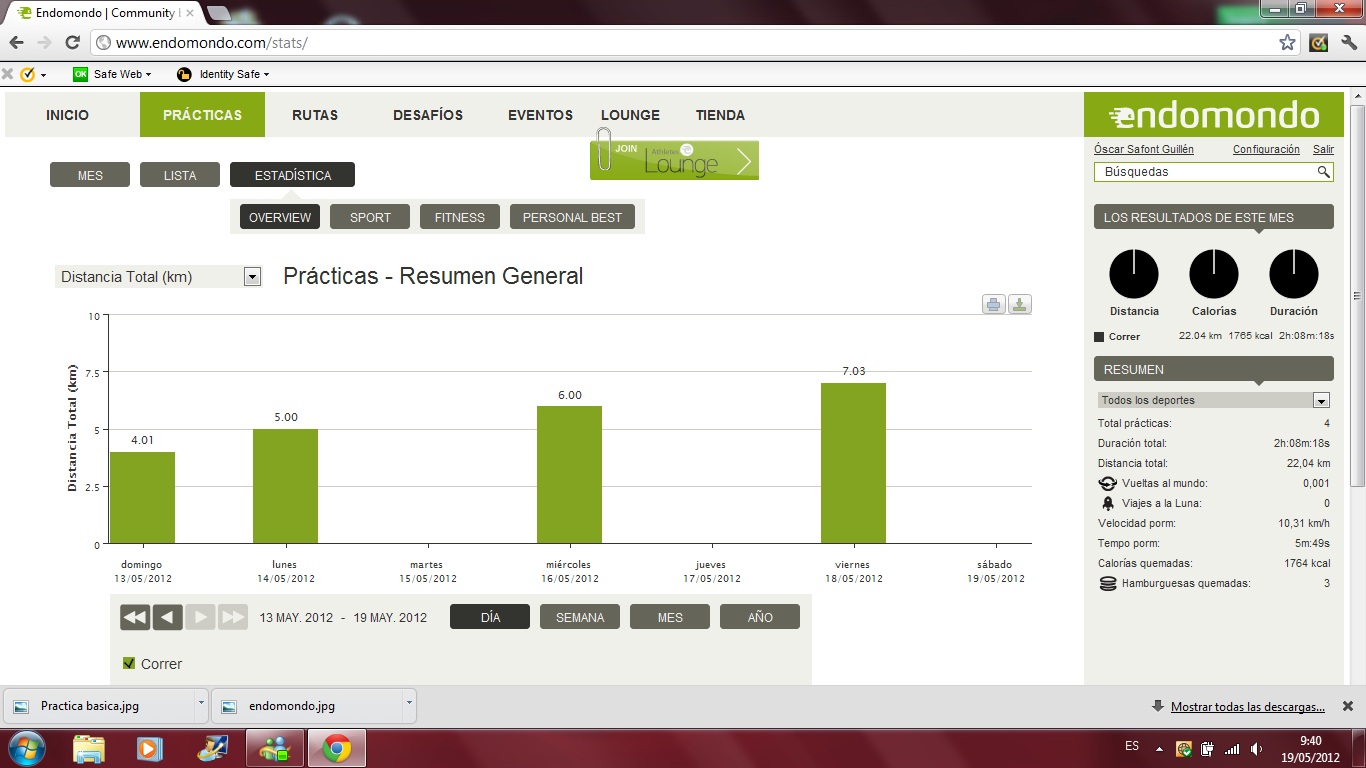Image resolution: width=1366 pixels, height=768 pixels.
Task: Select PRÁCTICAS tab
Action: click(202, 115)
